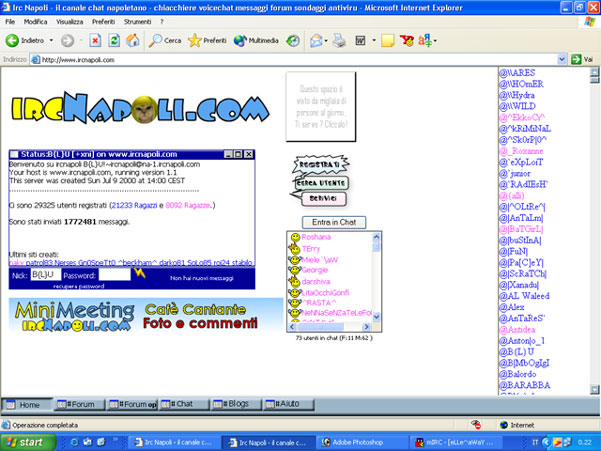Click the Edit with Word icon
The image size is (601, 451).
point(360,40)
